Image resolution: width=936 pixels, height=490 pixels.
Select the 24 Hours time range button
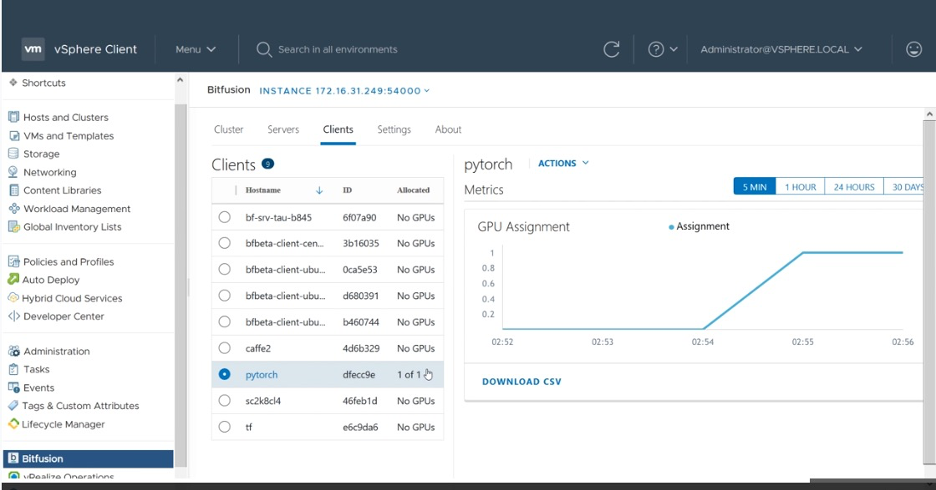click(x=853, y=187)
